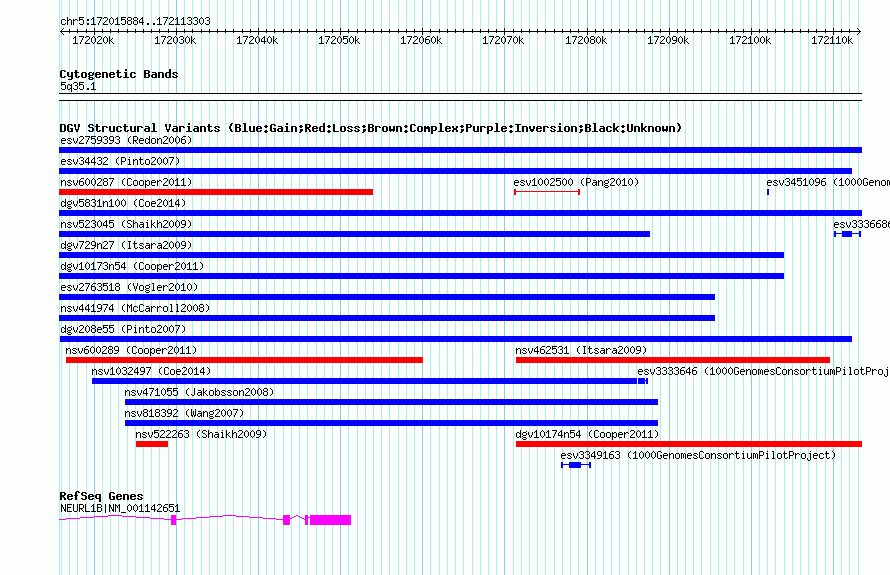Screen dimensions: 890x575
Task: Click the 5q35.1 cytogenetic band bar
Action: tap(460, 97)
